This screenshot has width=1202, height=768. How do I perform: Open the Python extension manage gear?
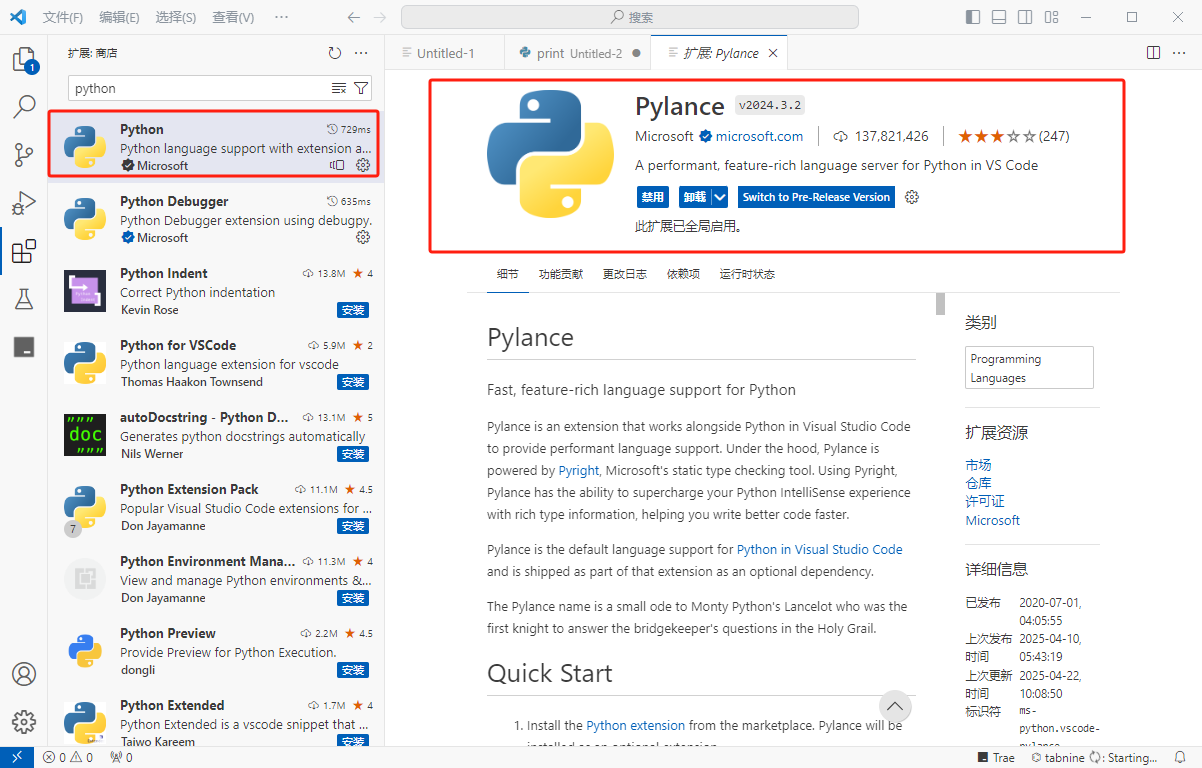point(363,165)
